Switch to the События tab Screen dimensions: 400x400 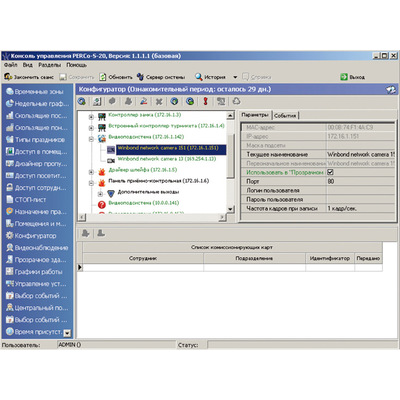285,115
